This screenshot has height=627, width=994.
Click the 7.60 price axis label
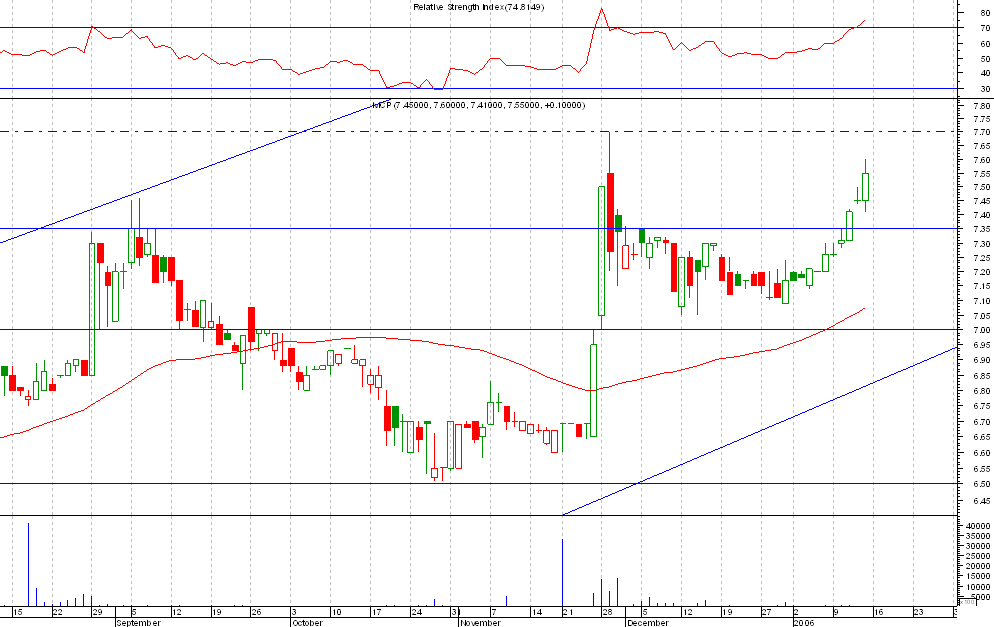pos(981,160)
